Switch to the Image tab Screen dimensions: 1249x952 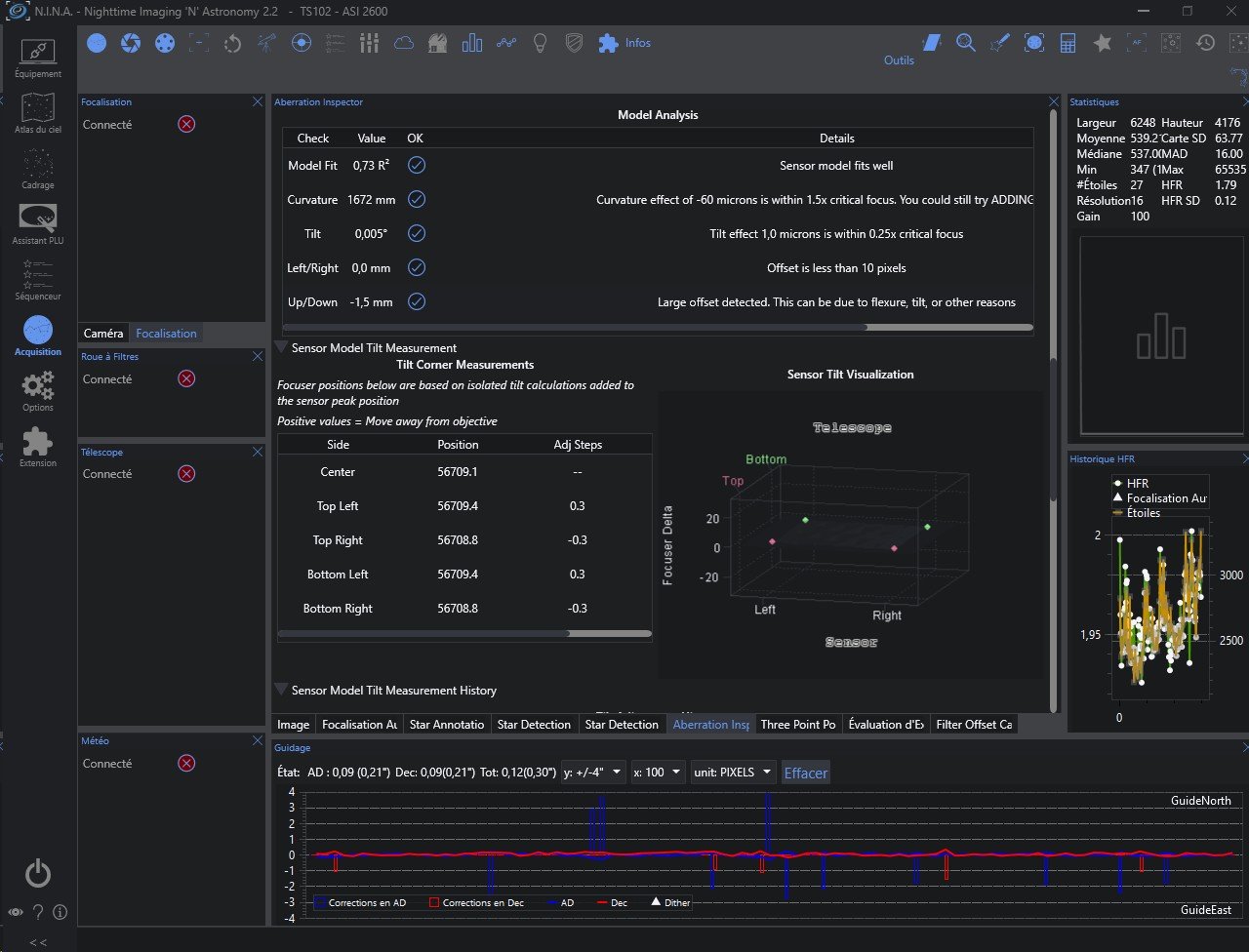click(x=293, y=724)
